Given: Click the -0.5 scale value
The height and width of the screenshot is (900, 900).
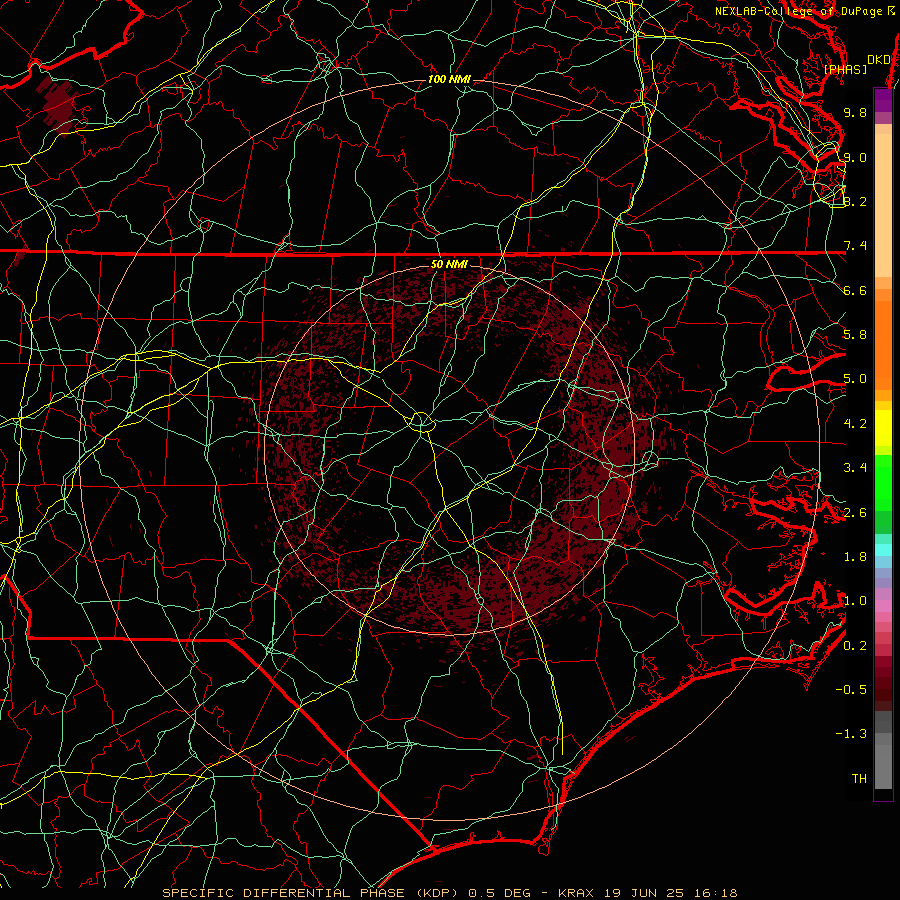Looking at the screenshot, I should point(851,690).
